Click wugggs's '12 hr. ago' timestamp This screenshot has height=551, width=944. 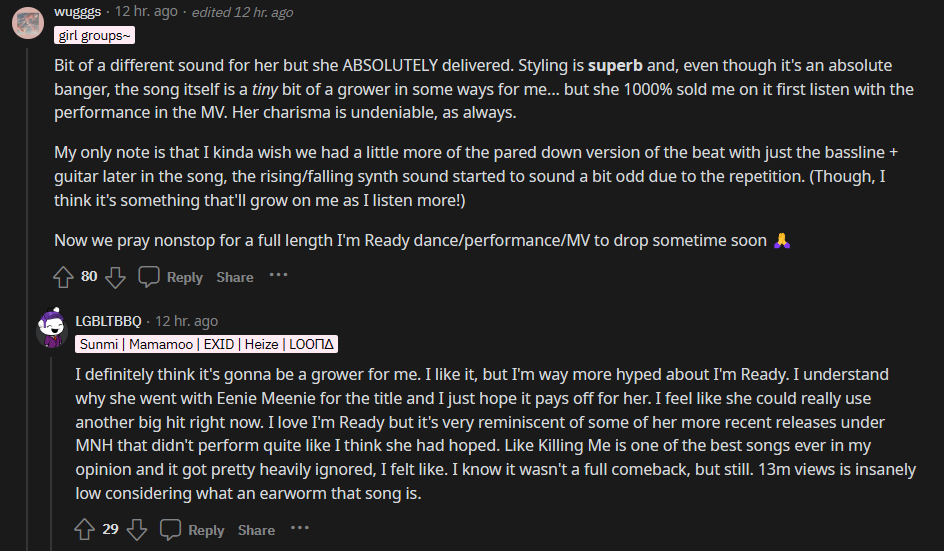pyautogui.click(x=146, y=11)
